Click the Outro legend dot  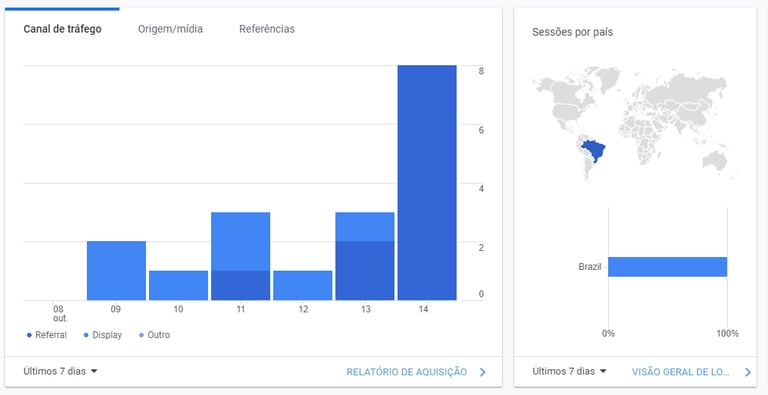[142, 335]
